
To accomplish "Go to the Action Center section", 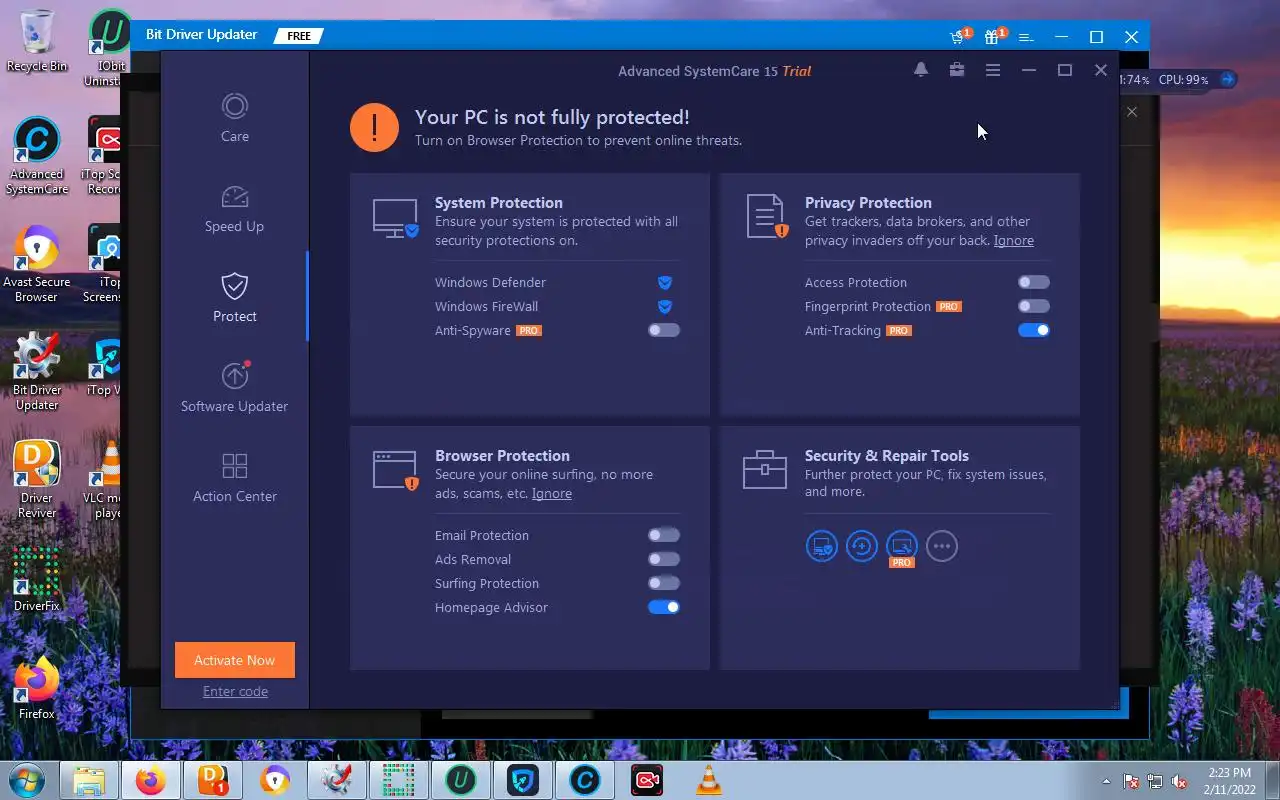I will (x=235, y=478).
